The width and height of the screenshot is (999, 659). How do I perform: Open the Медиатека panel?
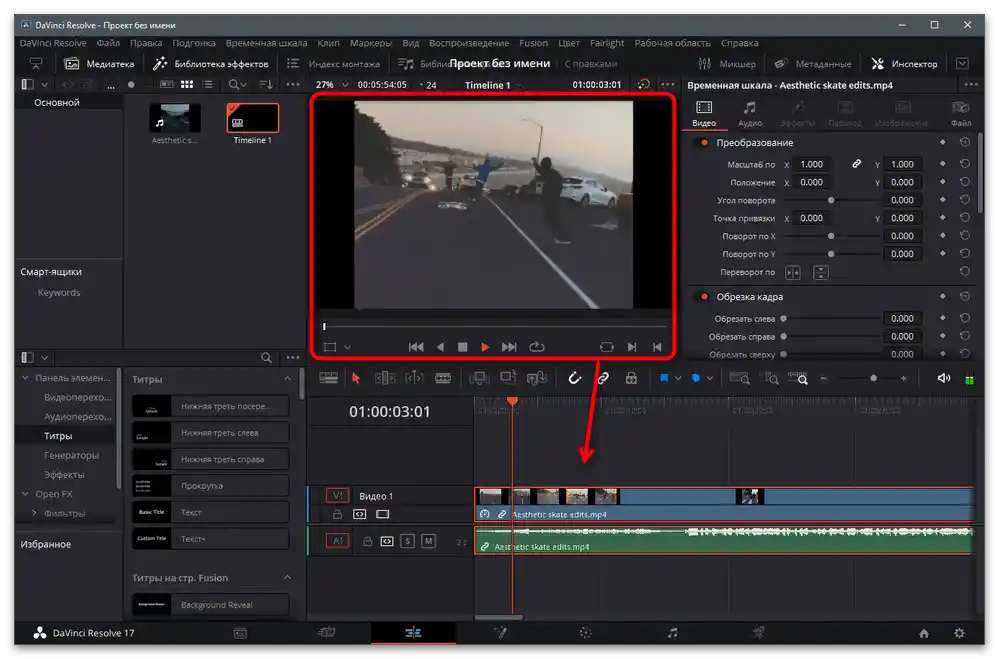[x=99, y=64]
